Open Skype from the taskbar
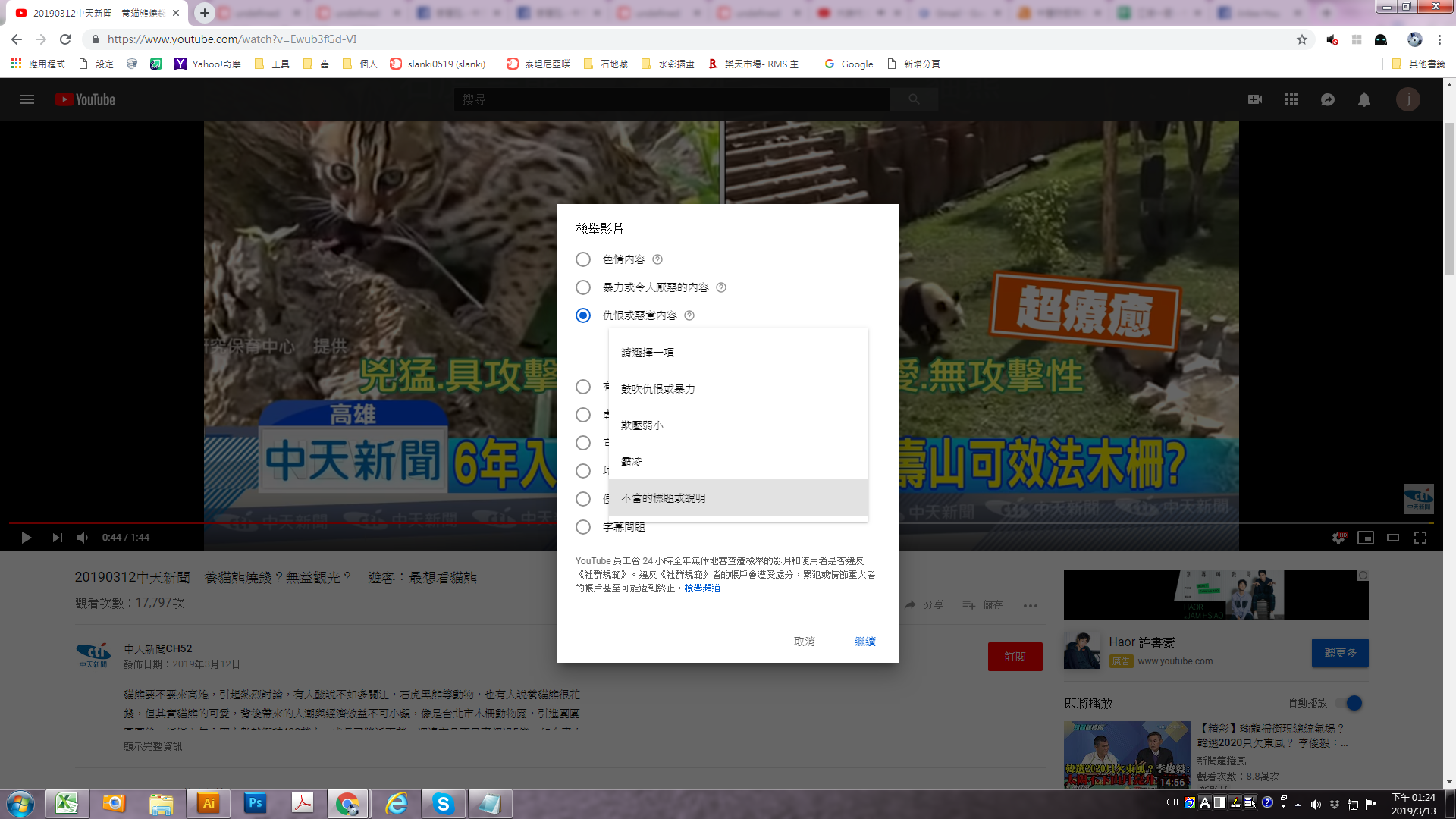 click(x=443, y=804)
